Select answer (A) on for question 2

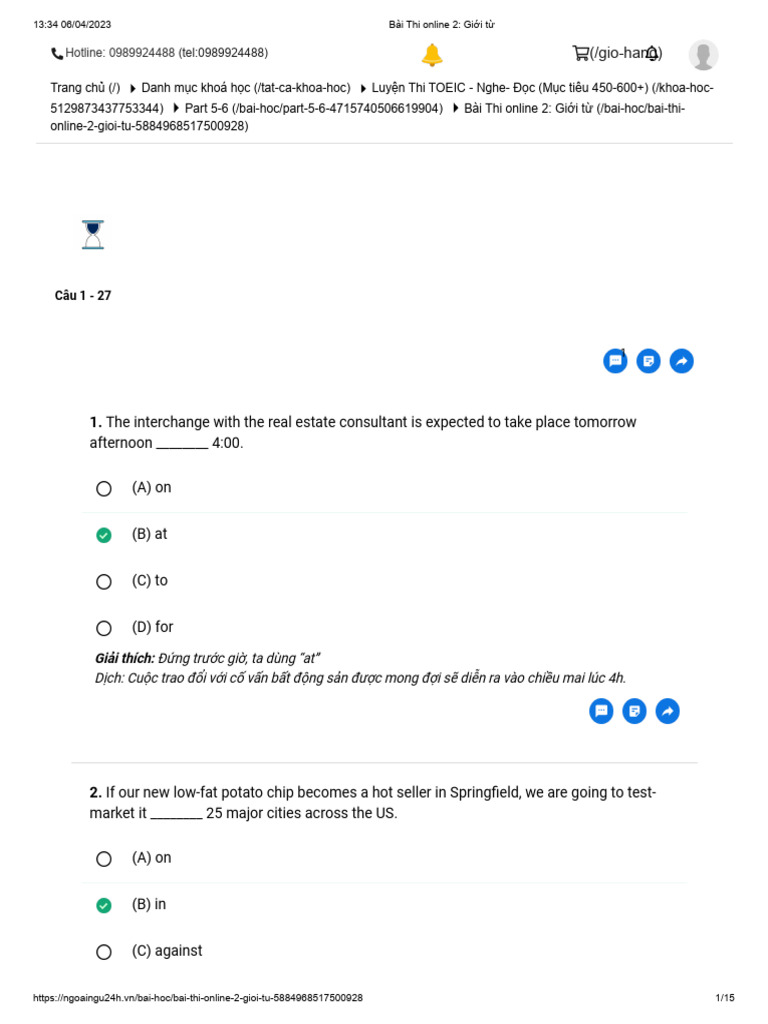point(104,858)
